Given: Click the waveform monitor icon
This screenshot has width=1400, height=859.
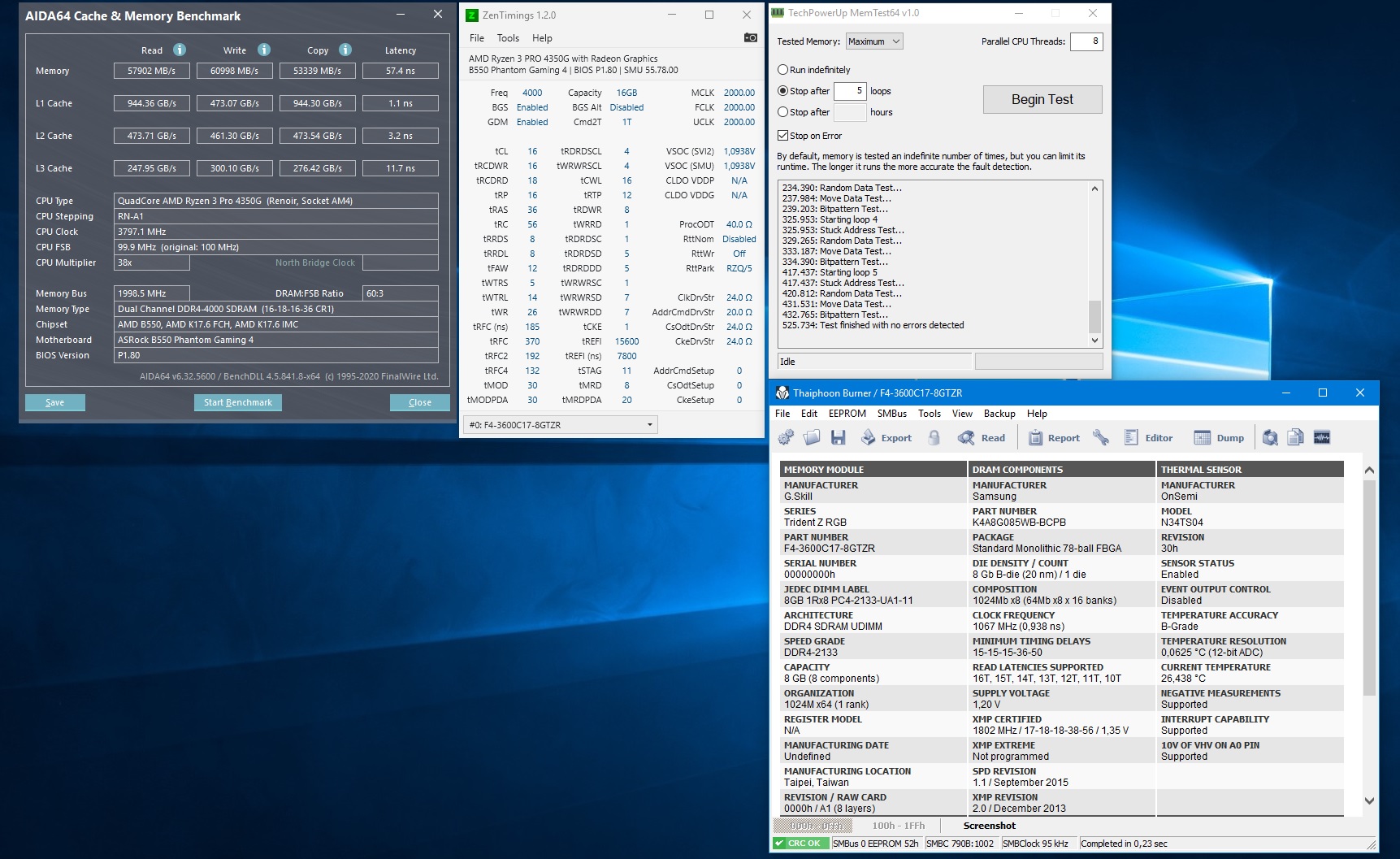Looking at the screenshot, I should click(1322, 438).
